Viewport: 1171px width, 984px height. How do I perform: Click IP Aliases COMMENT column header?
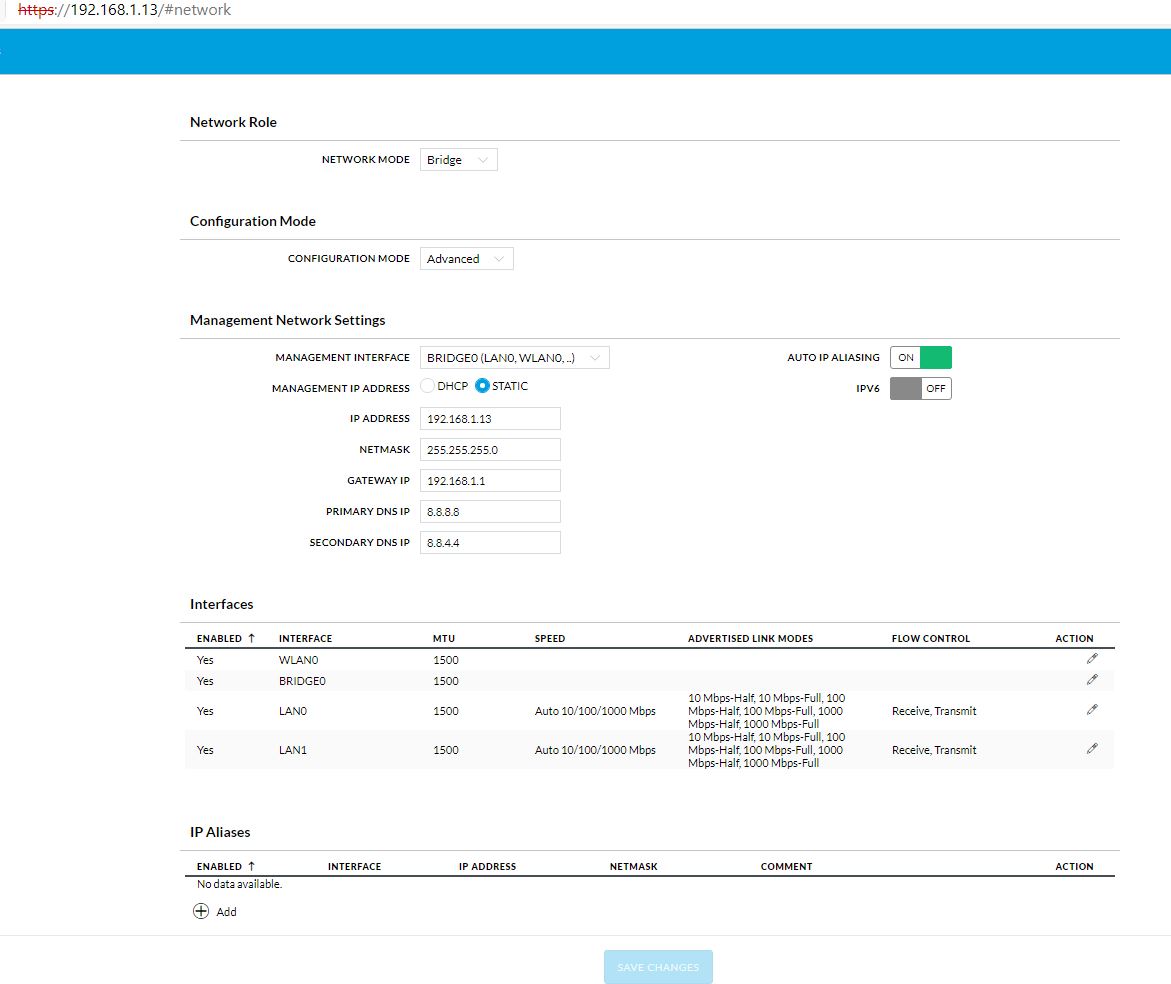[786, 866]
